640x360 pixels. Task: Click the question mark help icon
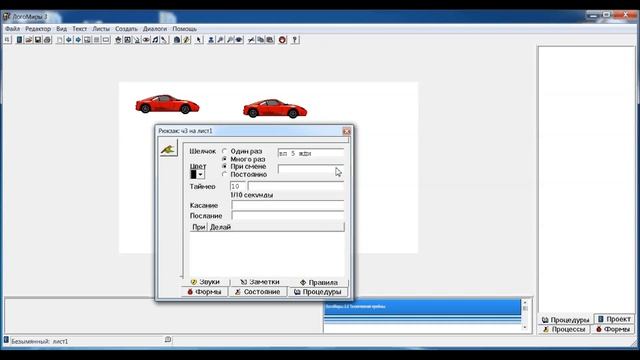(295, 40)
